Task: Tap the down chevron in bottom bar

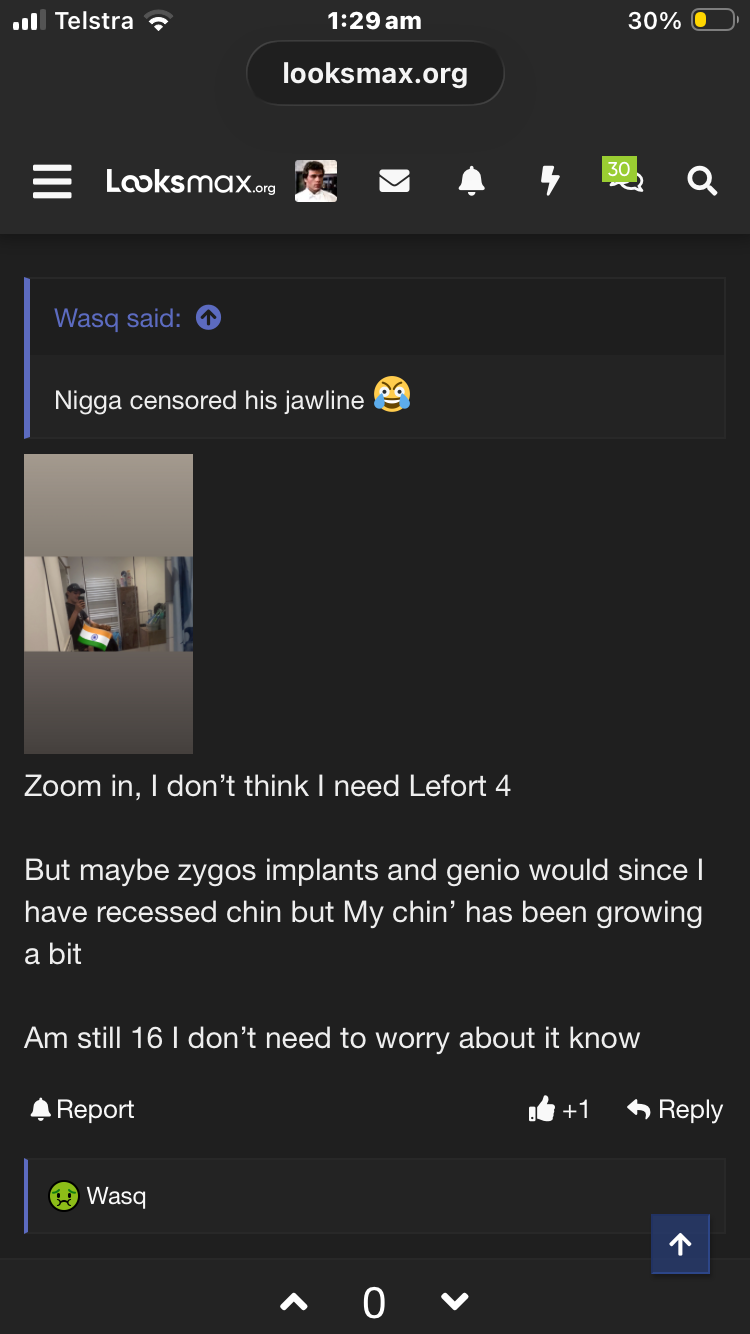Action: 455,1302
